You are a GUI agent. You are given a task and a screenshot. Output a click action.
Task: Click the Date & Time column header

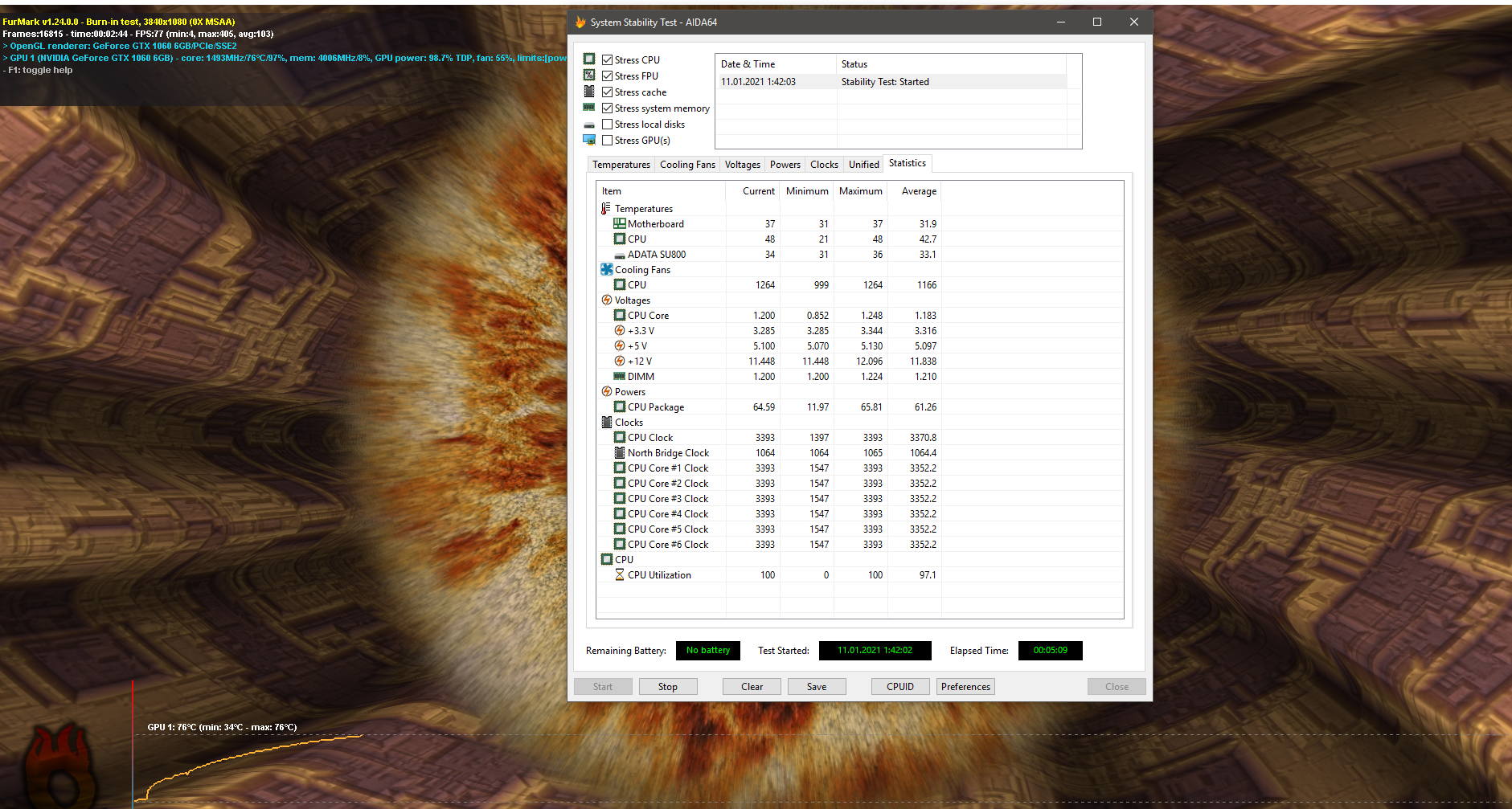coord(776,64)
